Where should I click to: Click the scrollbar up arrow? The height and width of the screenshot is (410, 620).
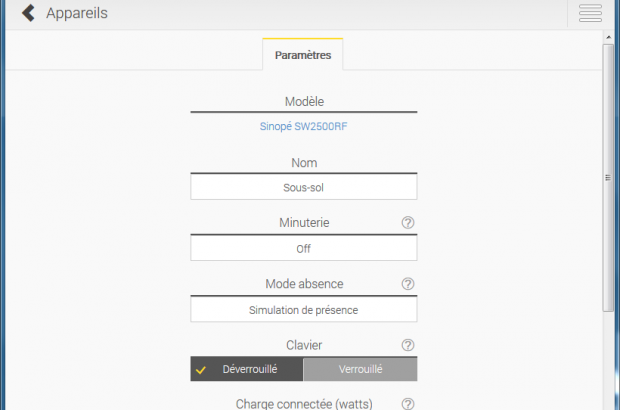(x=608, y=38)
